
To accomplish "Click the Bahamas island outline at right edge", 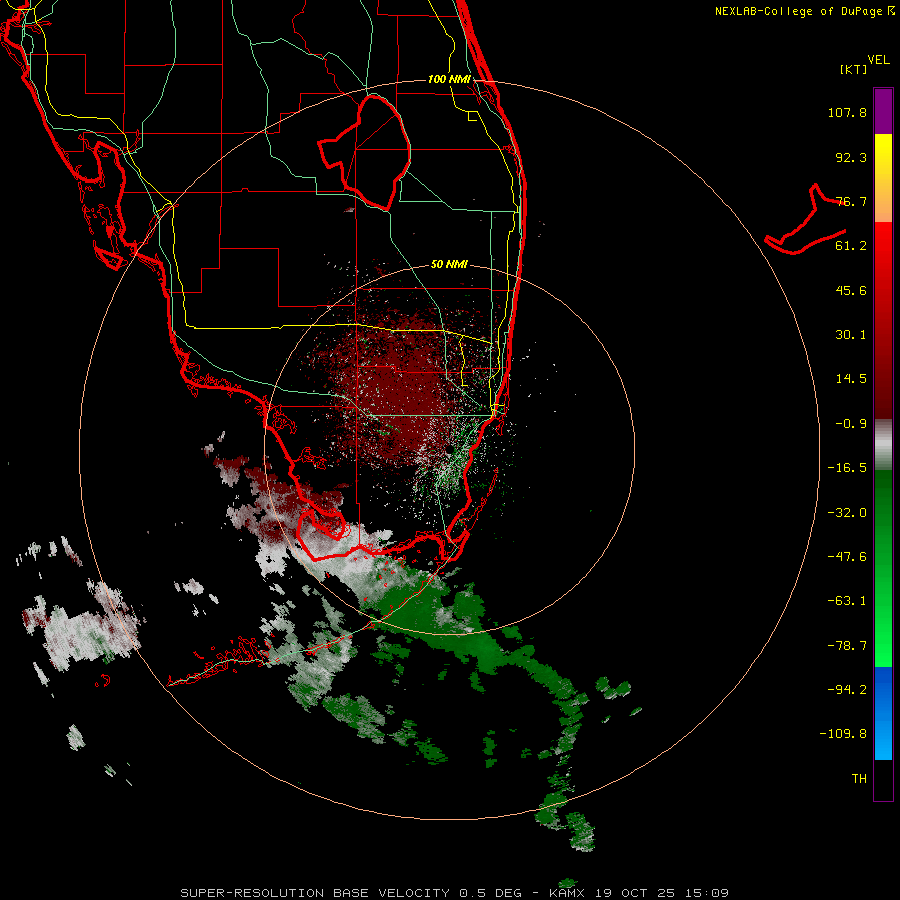I will tap(806, 220).
